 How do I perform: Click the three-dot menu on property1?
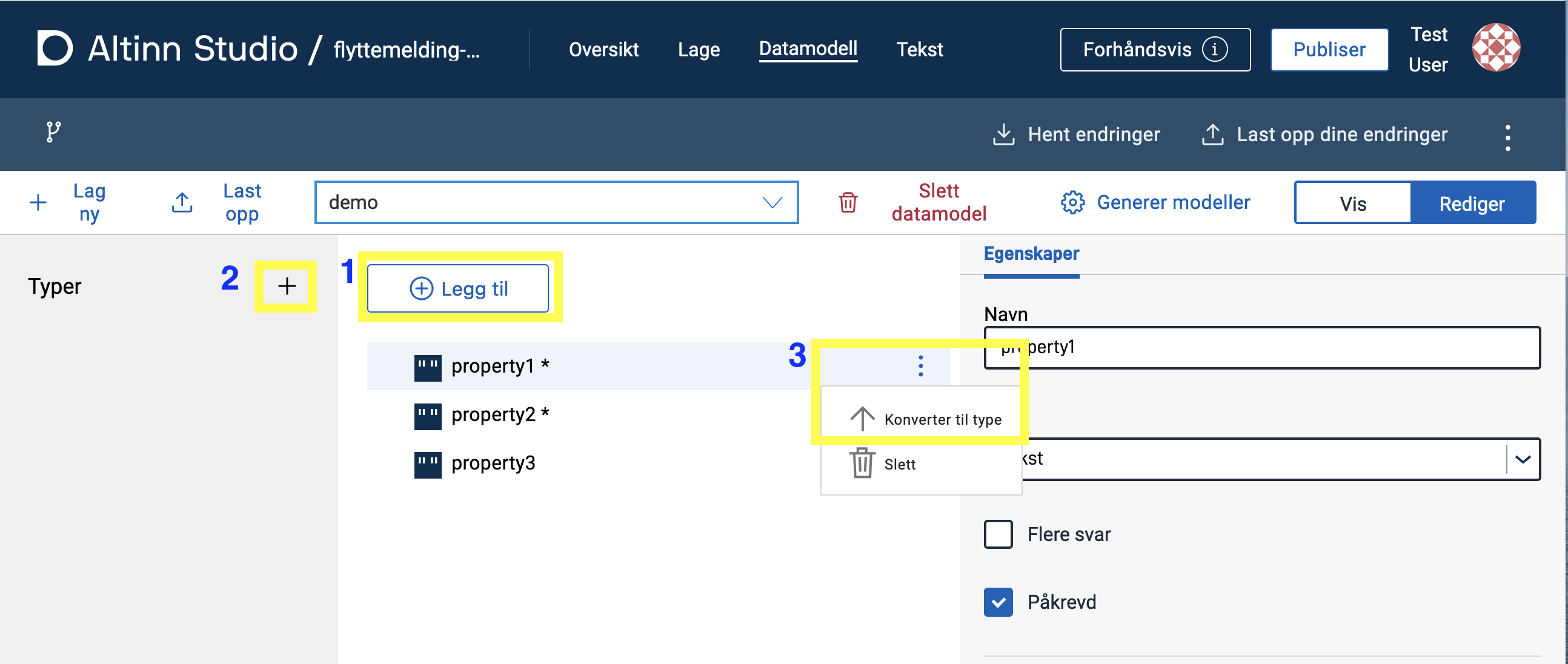tap(920, 366)
